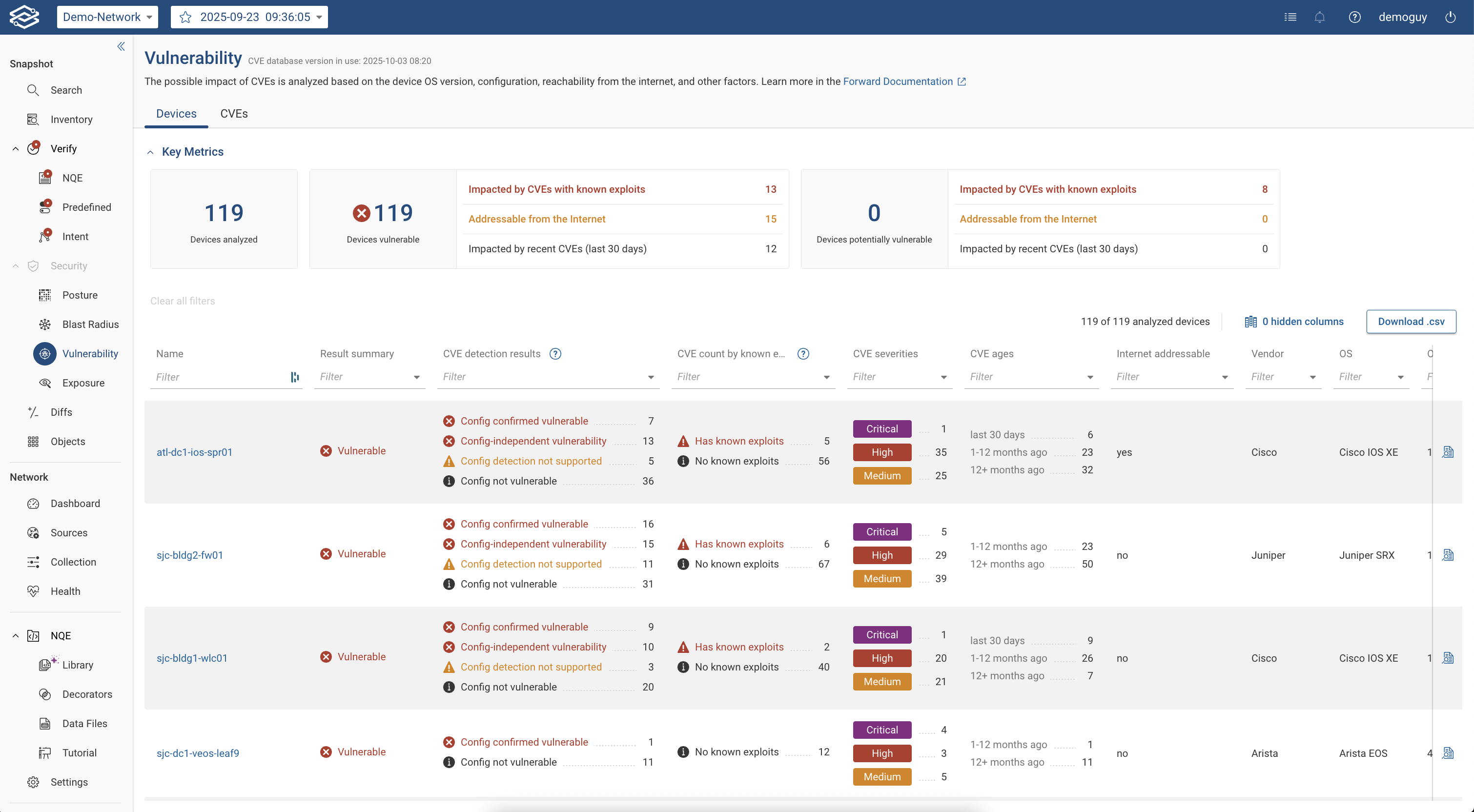Viewport: 1474px width, 812px height.
Task: Switch to the CVEs tab
Action: point(233,113)
